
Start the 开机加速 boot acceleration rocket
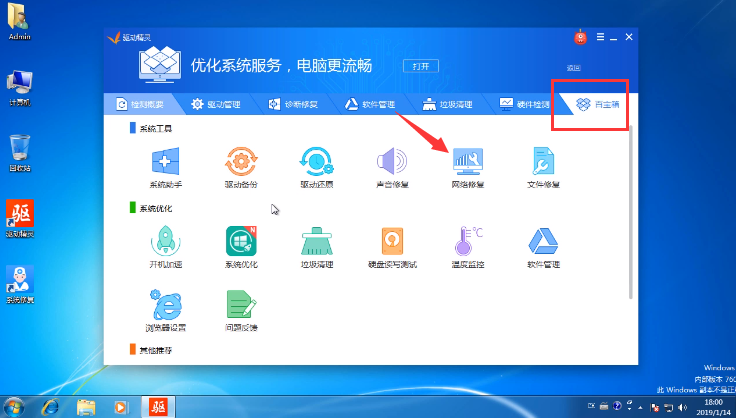click(x=166, y=242)
